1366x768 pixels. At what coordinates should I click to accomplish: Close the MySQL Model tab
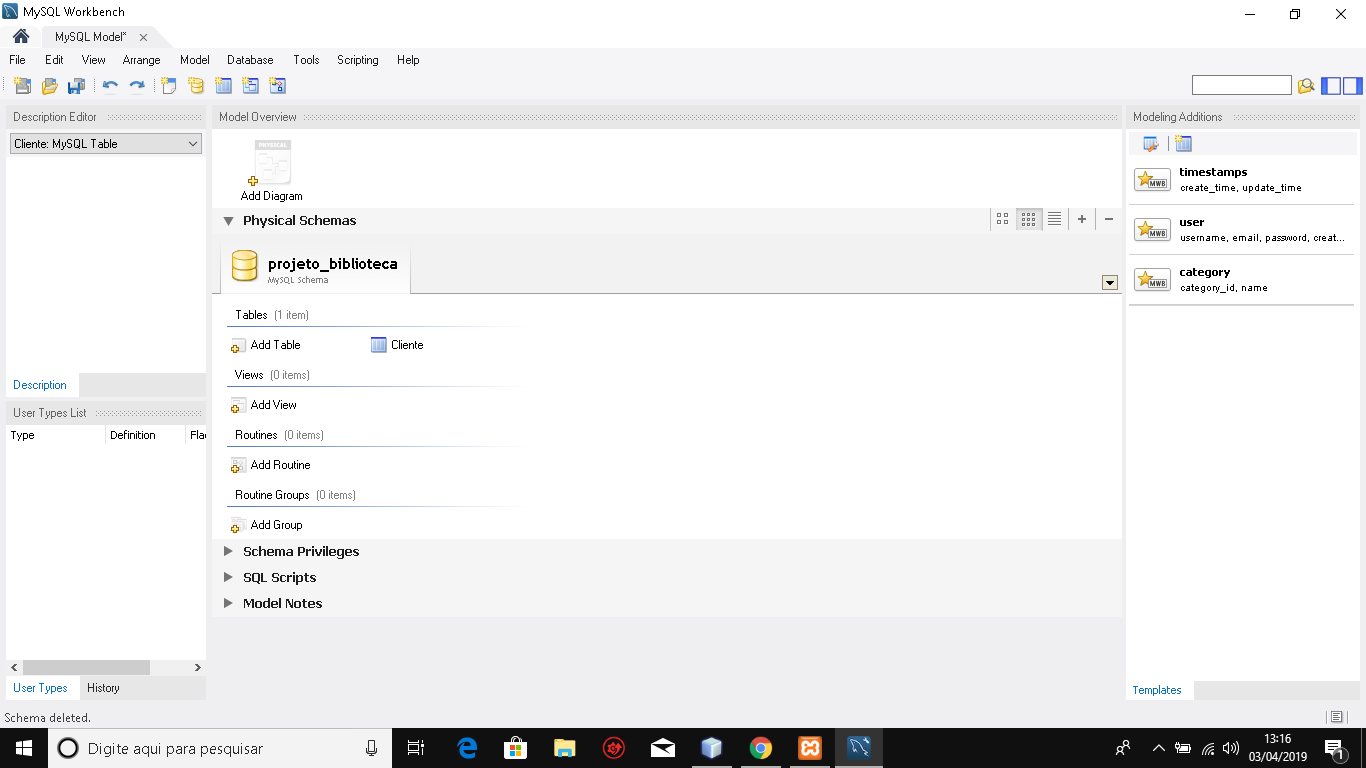coord(143,37)
